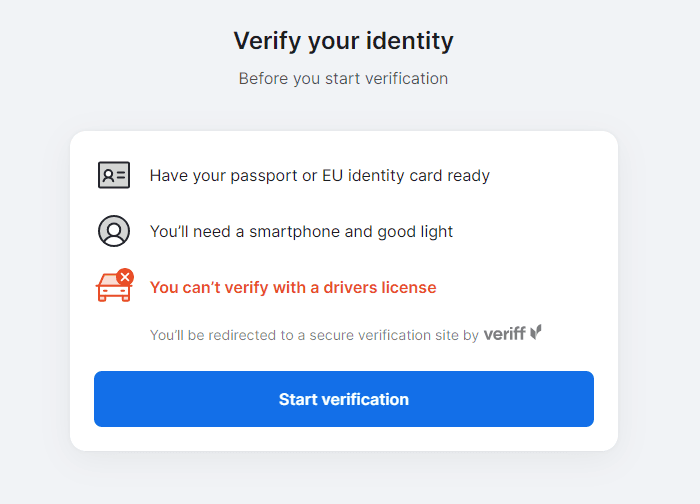
Task: Click the red car icon
Action: [x=112, y=288]
